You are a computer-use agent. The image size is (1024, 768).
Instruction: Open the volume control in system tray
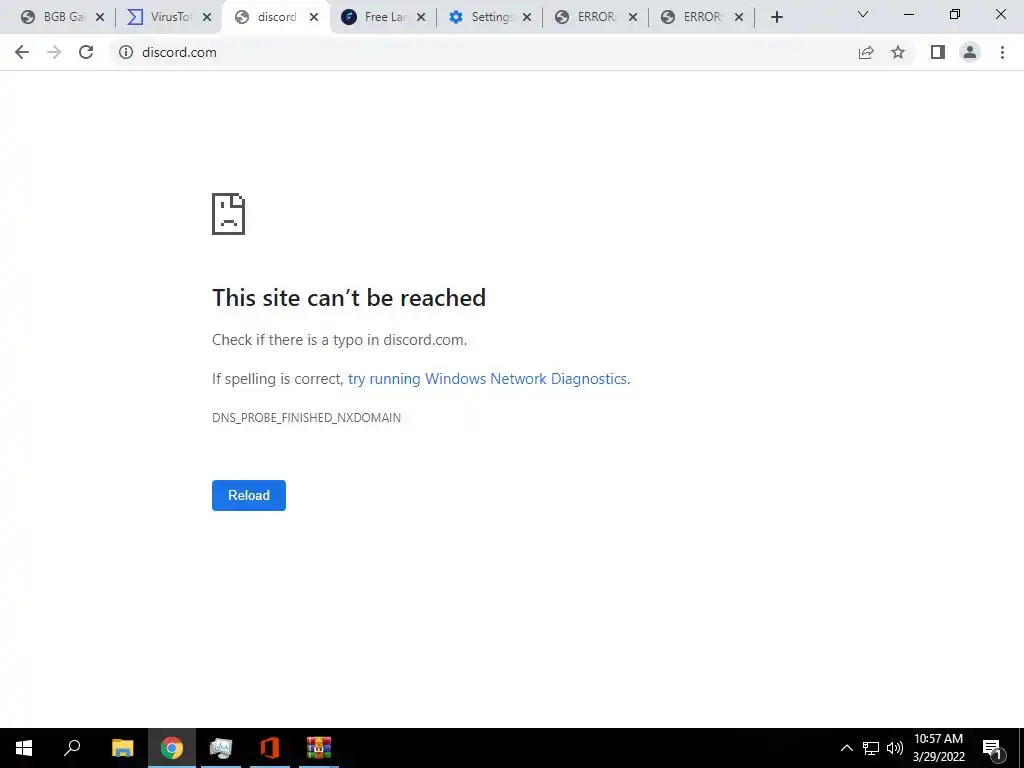(x=895, y=748)
